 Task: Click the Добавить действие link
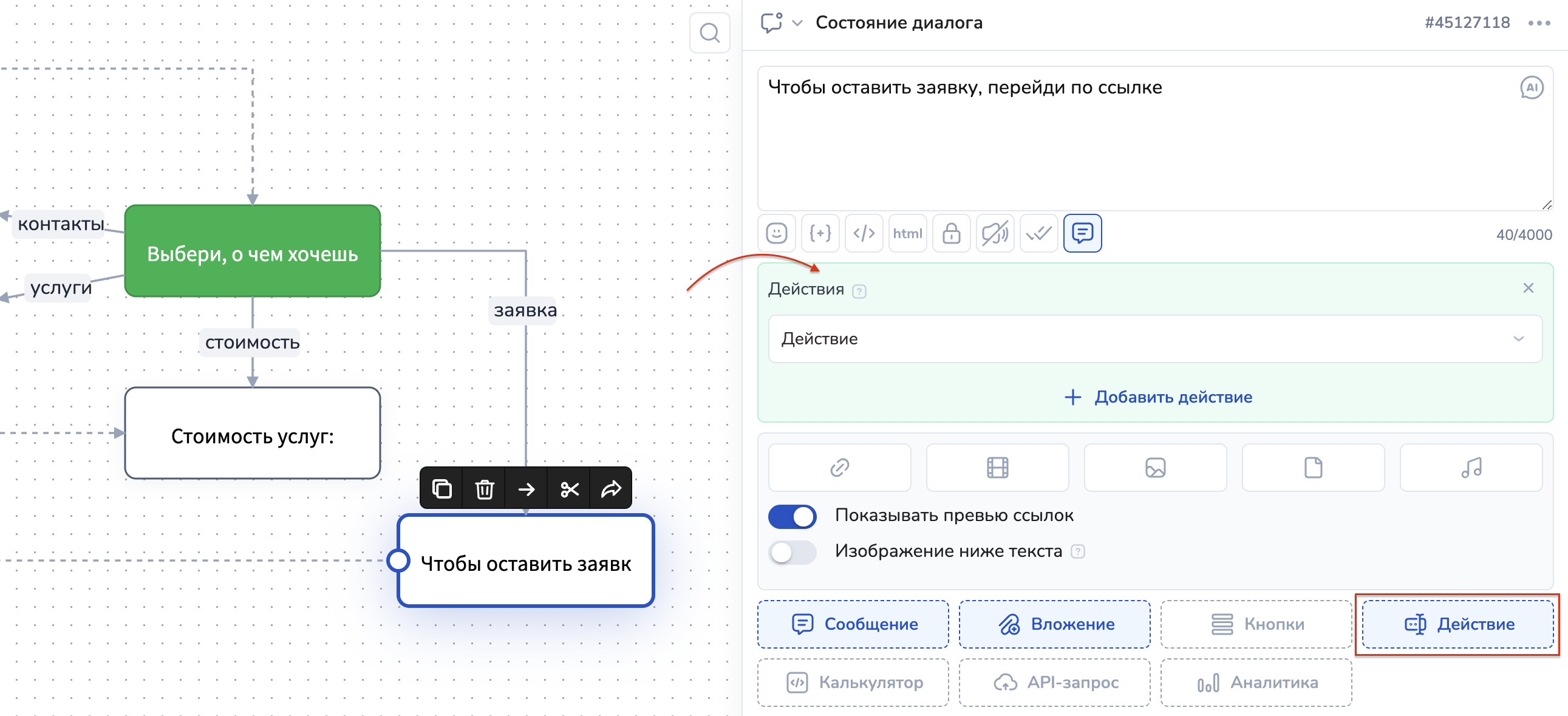(x=1157, y=397)
